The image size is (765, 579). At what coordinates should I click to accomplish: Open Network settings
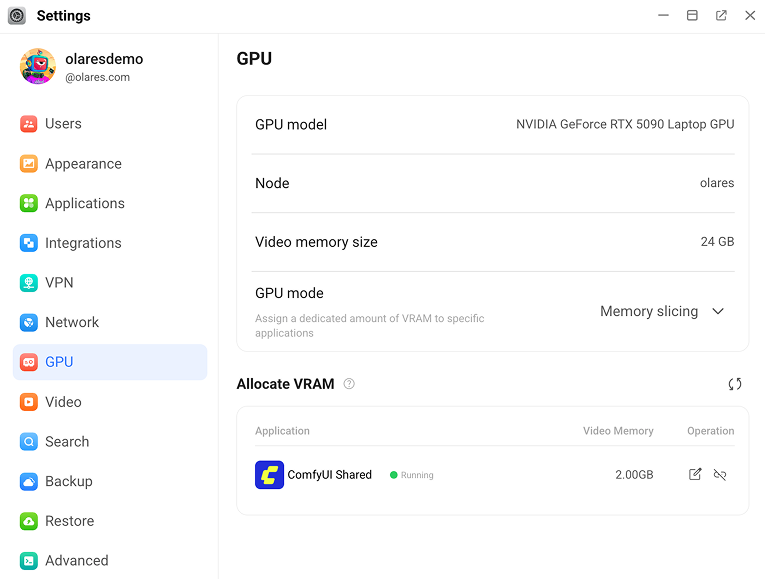72,322
